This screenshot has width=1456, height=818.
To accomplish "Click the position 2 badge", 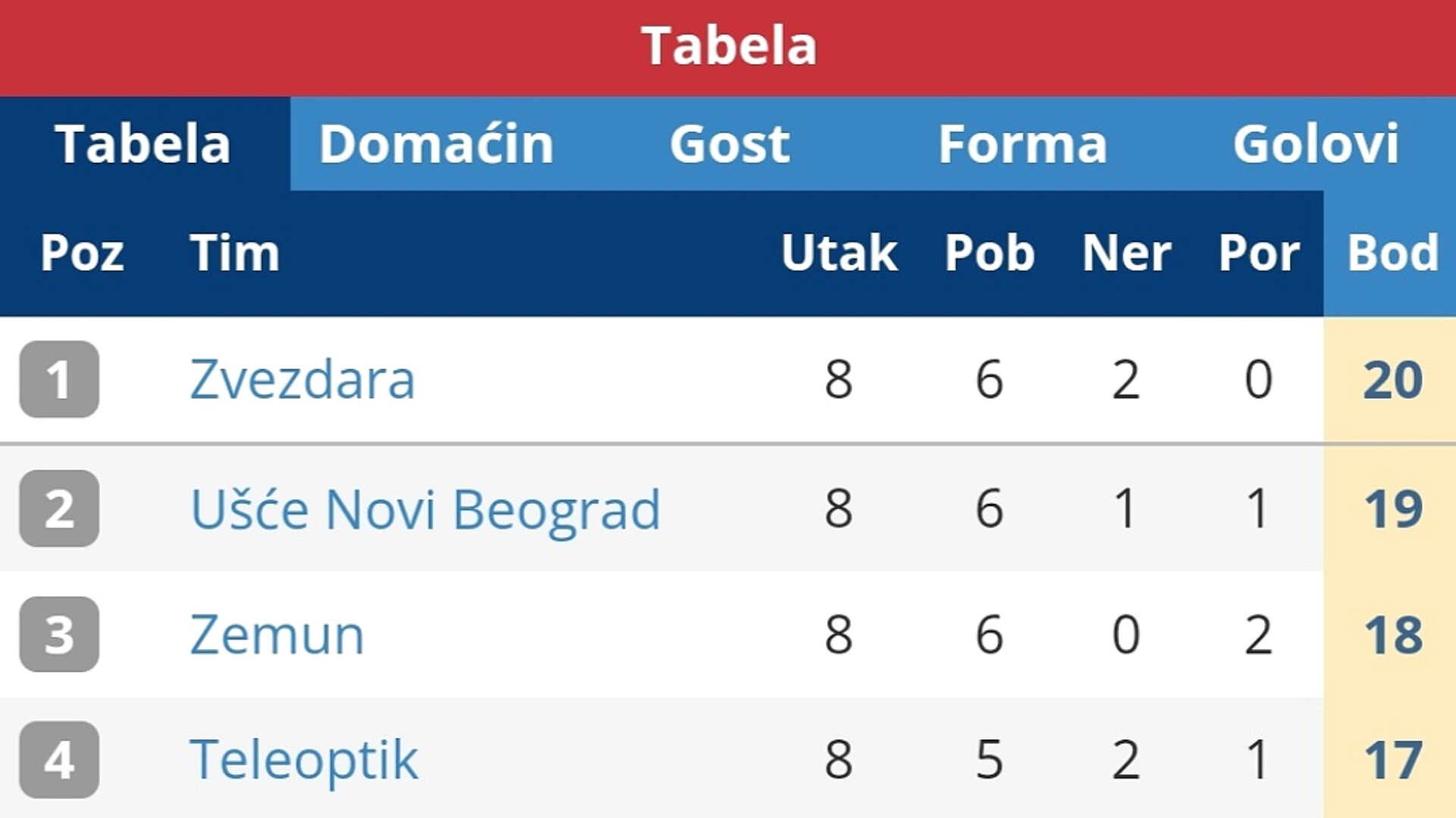I will click(59, 508).
